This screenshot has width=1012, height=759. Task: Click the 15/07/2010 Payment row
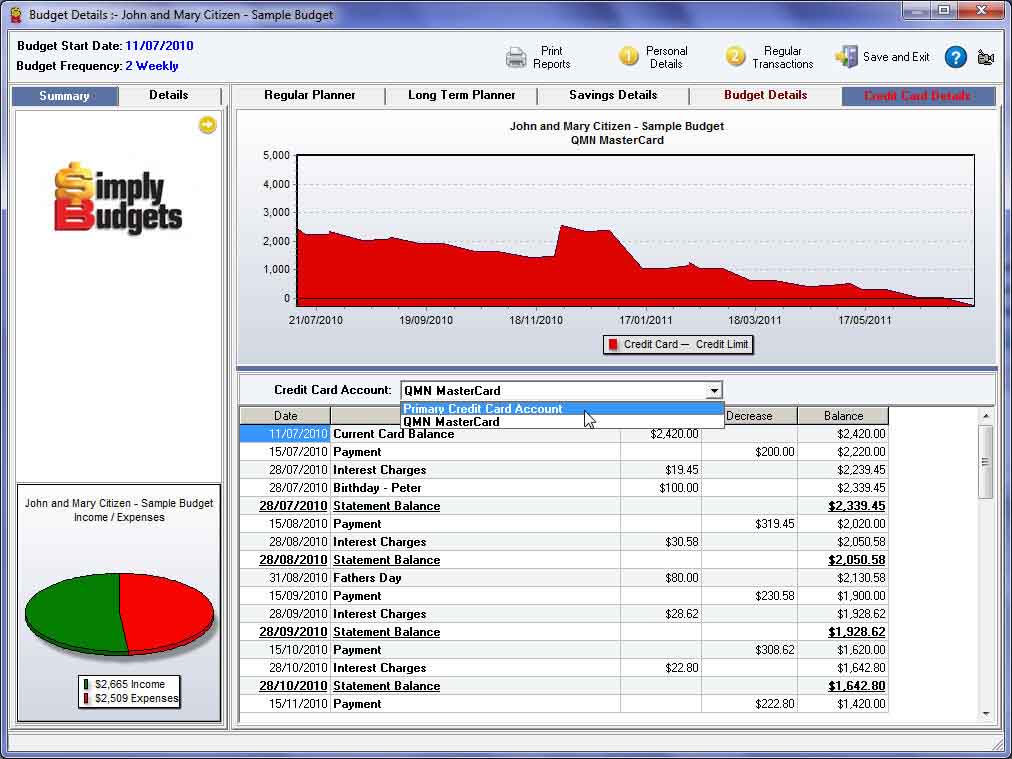(x=564, y=452)
